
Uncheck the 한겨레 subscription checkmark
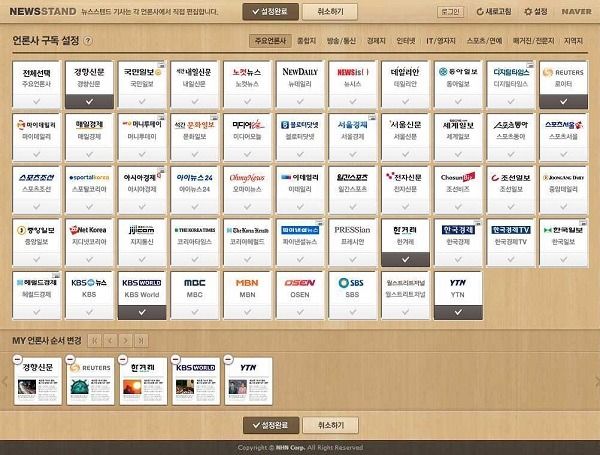[x=405, y=259]
